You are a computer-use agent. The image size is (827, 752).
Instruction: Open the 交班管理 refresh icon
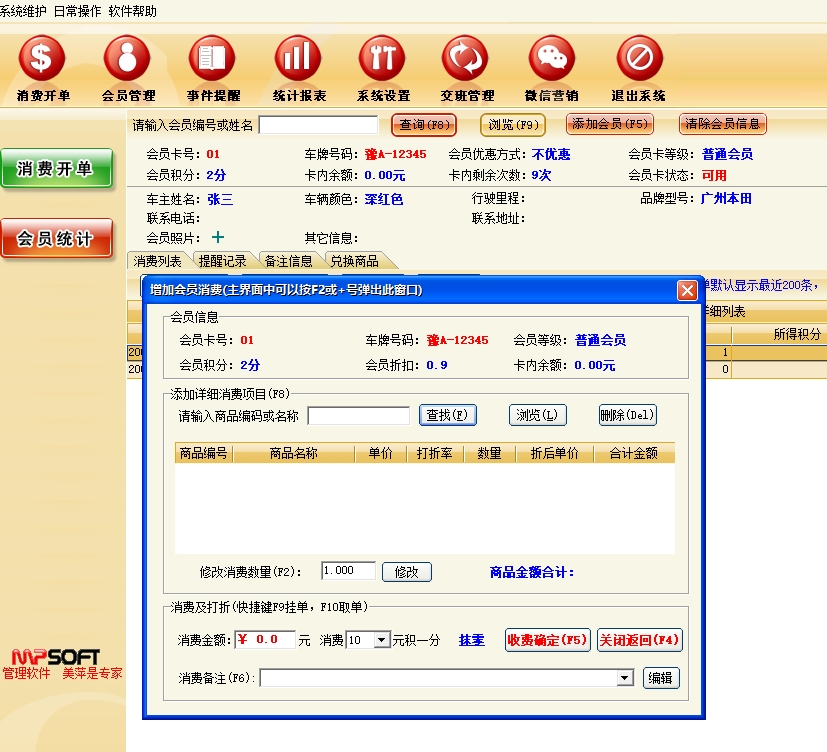[466, 59]
